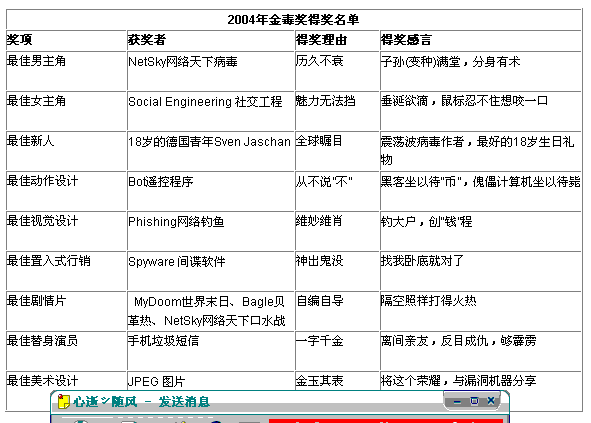This screenshot has height=423, width=591.
Task: Click the 钓大户，创"钱"程 cell
Action: (x=480, y=231)
